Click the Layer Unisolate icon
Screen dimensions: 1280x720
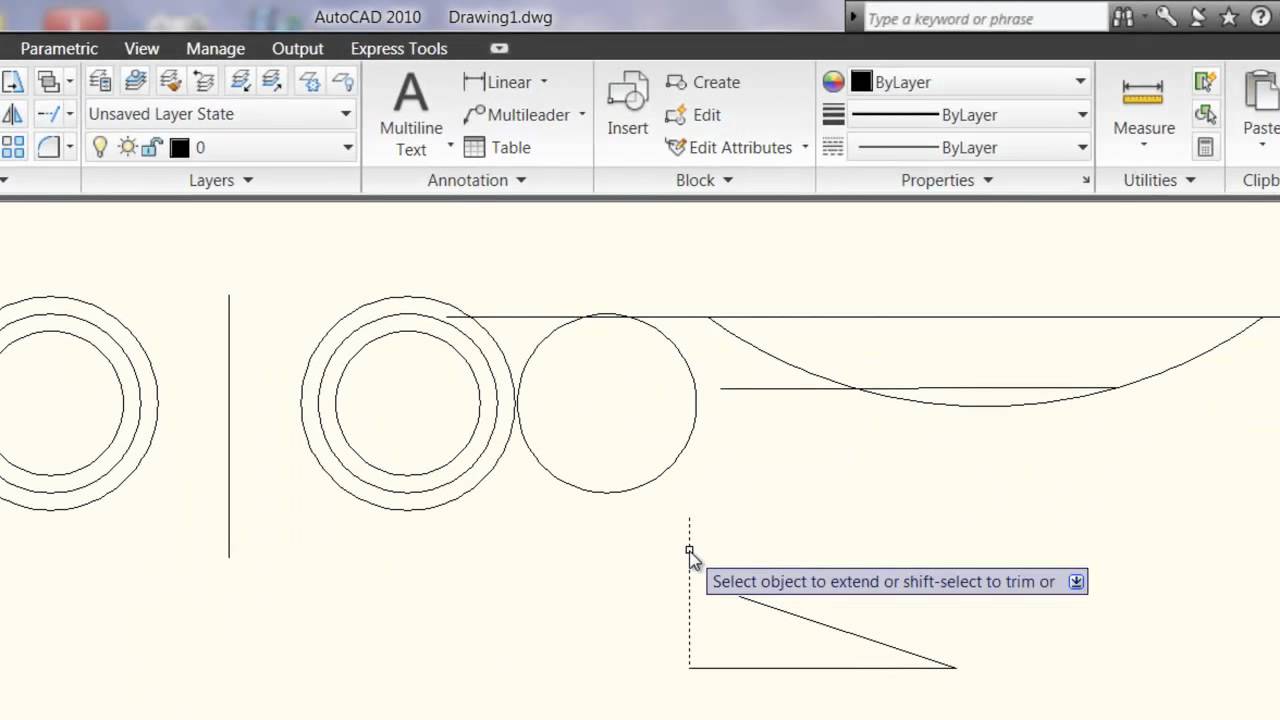click(273, 81)
